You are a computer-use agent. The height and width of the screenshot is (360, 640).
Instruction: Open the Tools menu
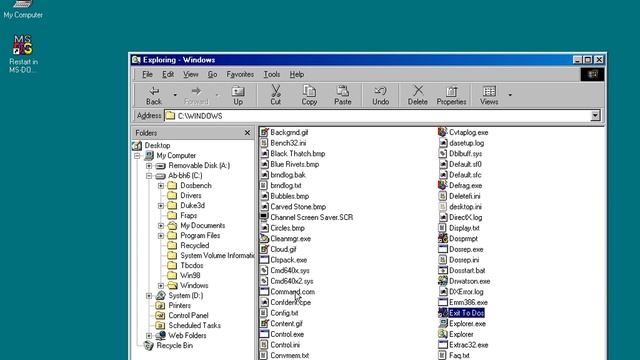point(271,74)
